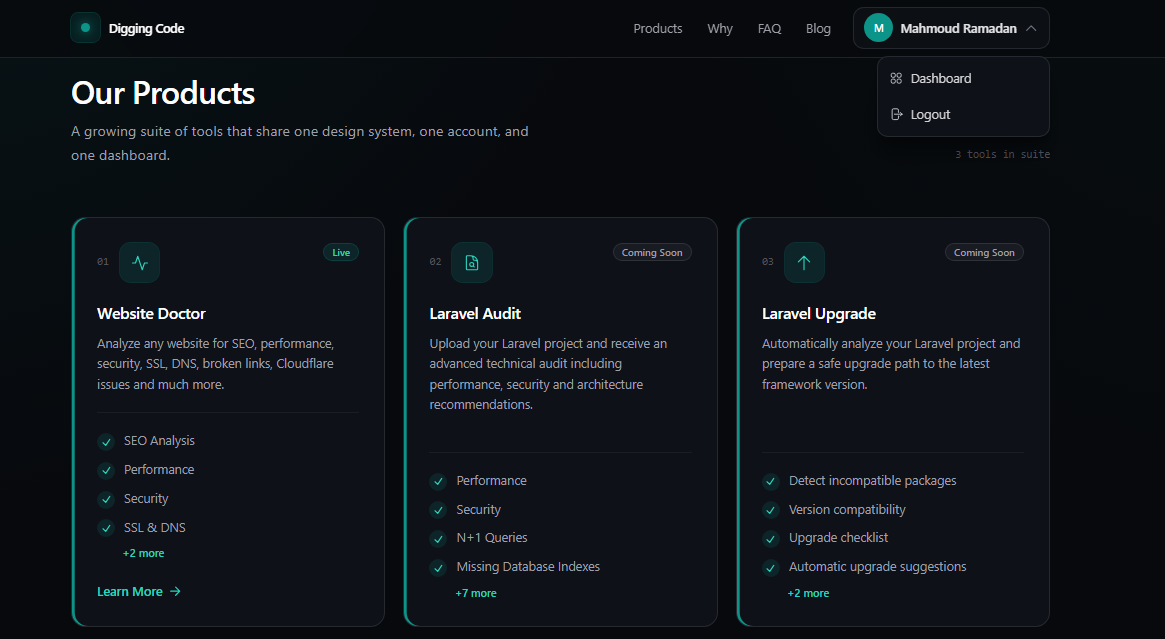Click the check icon beside SSL & DNS

pyautogui.click(x=106, y=528)
